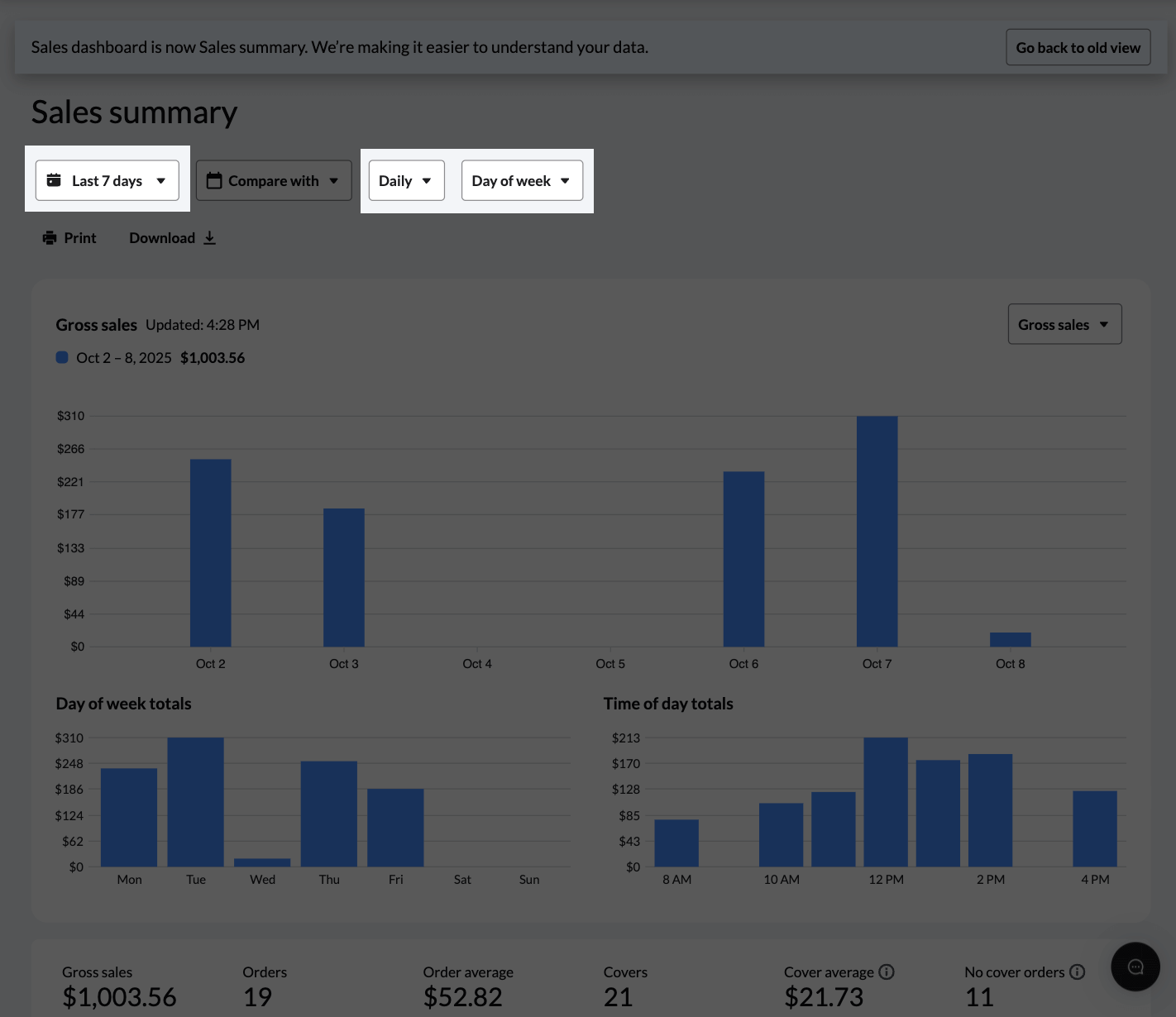Click the Cover average info icon

tap(887, 972)
